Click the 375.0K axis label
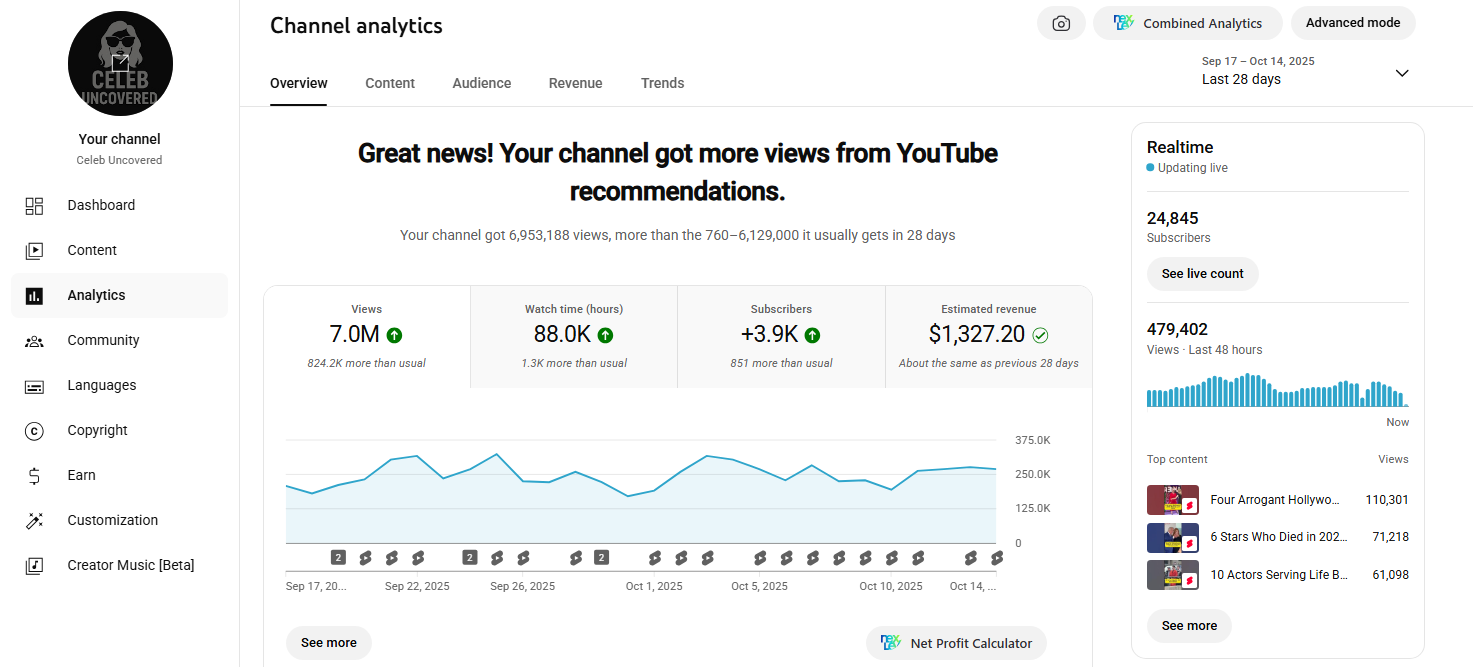 1033,440
